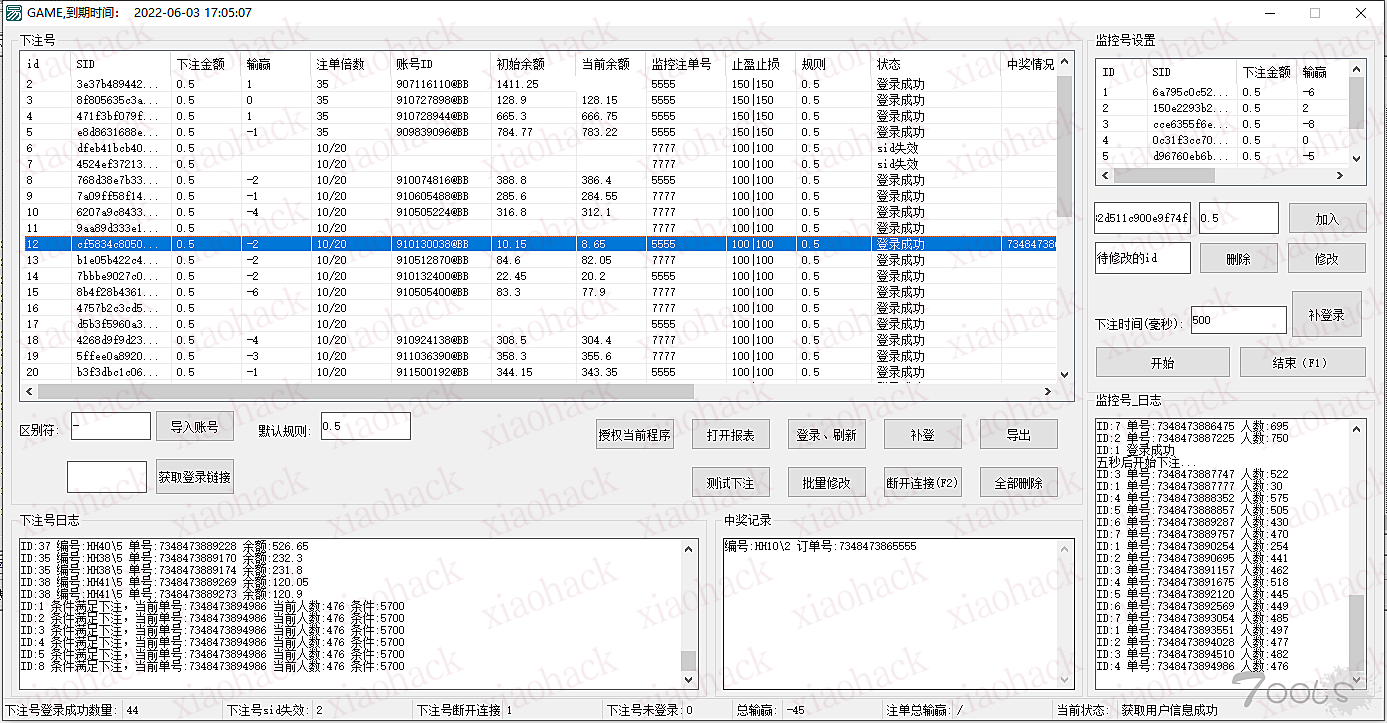Screen dimensions: 1387x723
Task: Click the 登录、刷新 button
Action: pos(826,435)
